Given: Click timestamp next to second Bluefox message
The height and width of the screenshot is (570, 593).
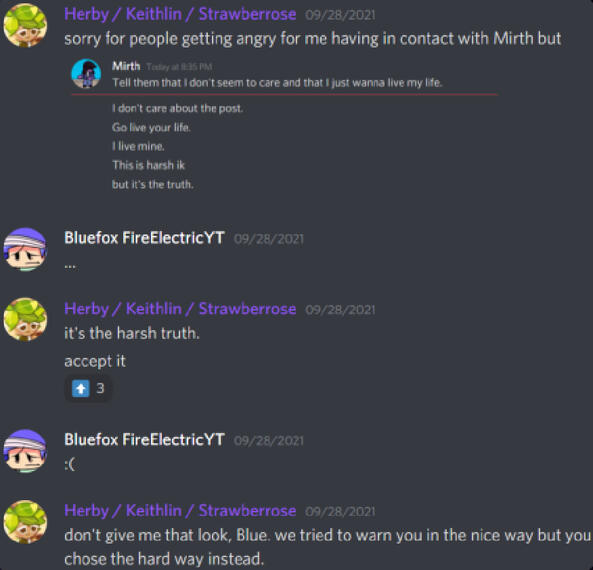Looking at the screenshot, I should [x=269, y=441].
